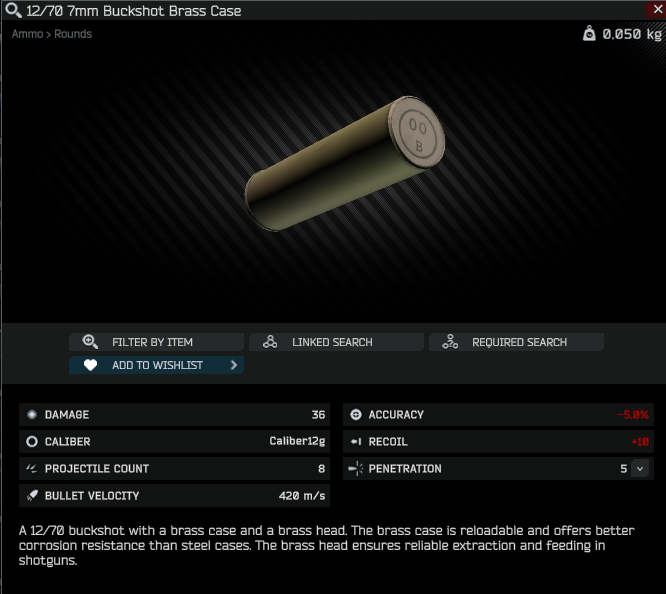
Task: Expand the Penetration details dropdown arrow
Action: click(x=640, y=469)
